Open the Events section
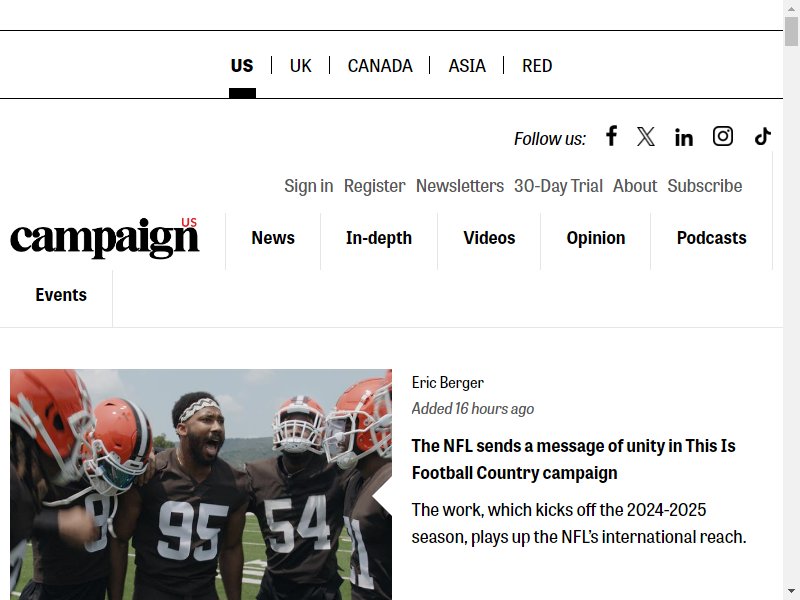800x600 pixels. 61,295
